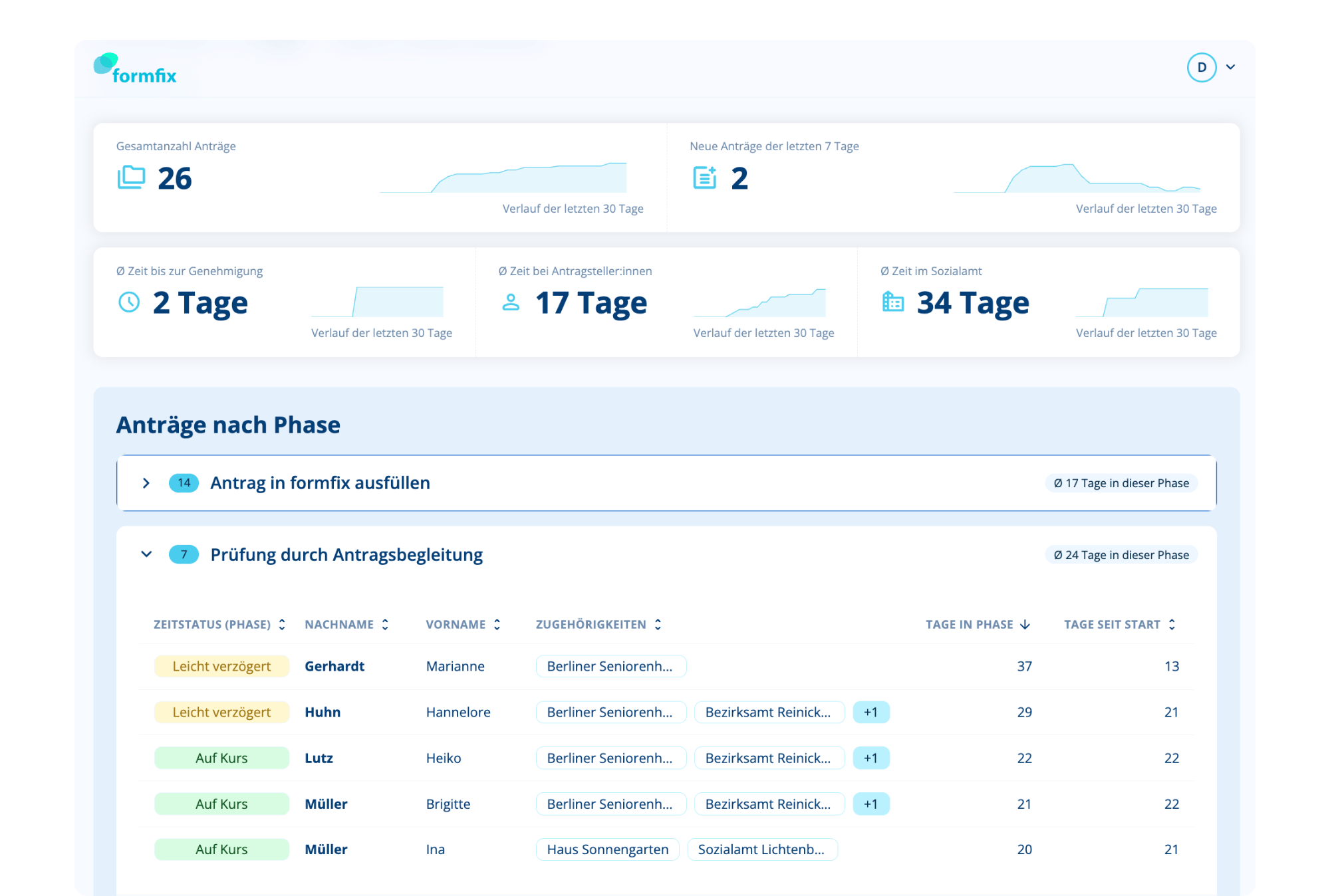Open Gerhardt applicant entry
The width and height of the screenshot is (1330, 896).
click(334, 666)
